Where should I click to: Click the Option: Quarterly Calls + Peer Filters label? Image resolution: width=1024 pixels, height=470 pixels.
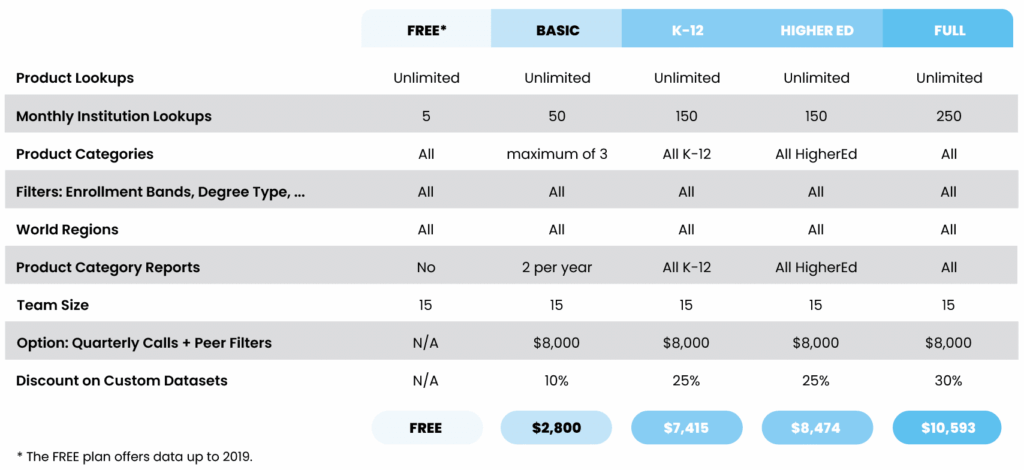coord(144,343)
